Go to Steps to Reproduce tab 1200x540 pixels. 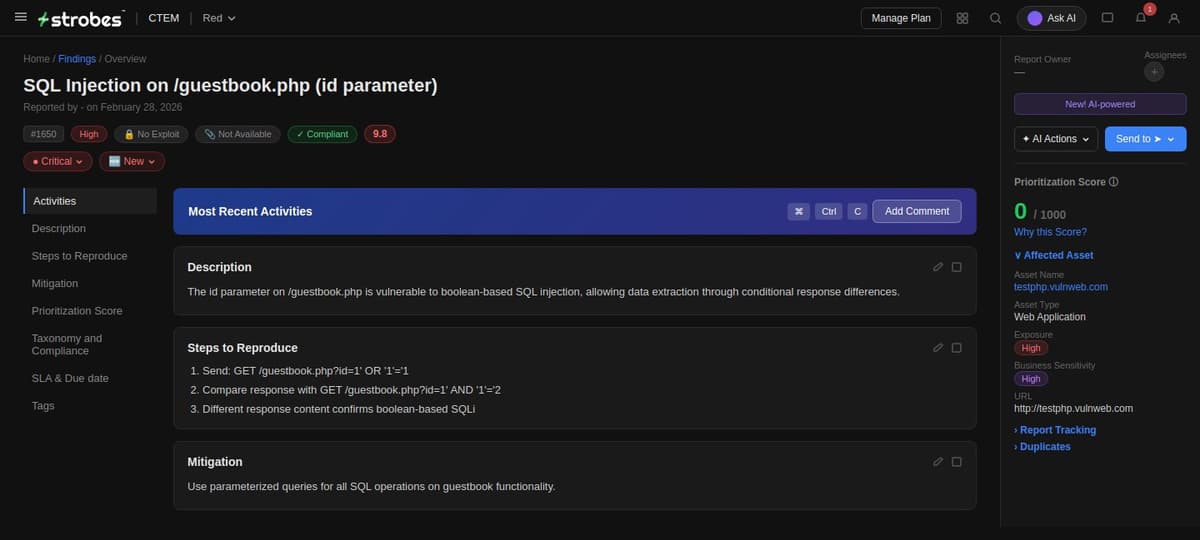coord(90,256)
